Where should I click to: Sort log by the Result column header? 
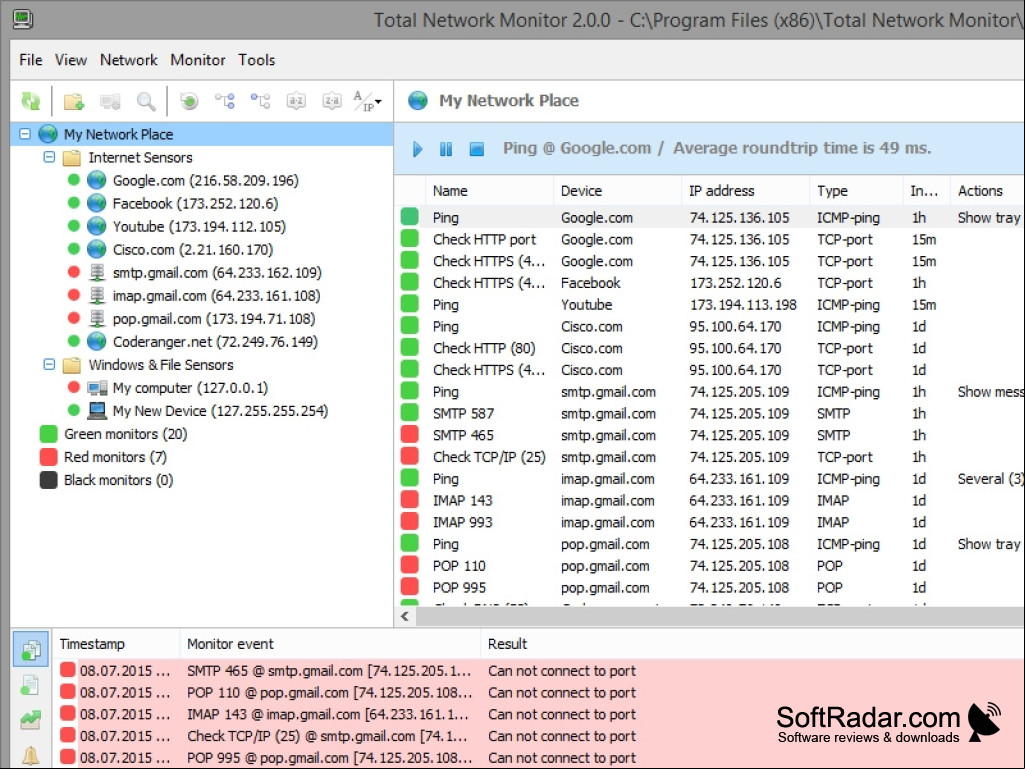pyautogui.click(x=752, y=644)
